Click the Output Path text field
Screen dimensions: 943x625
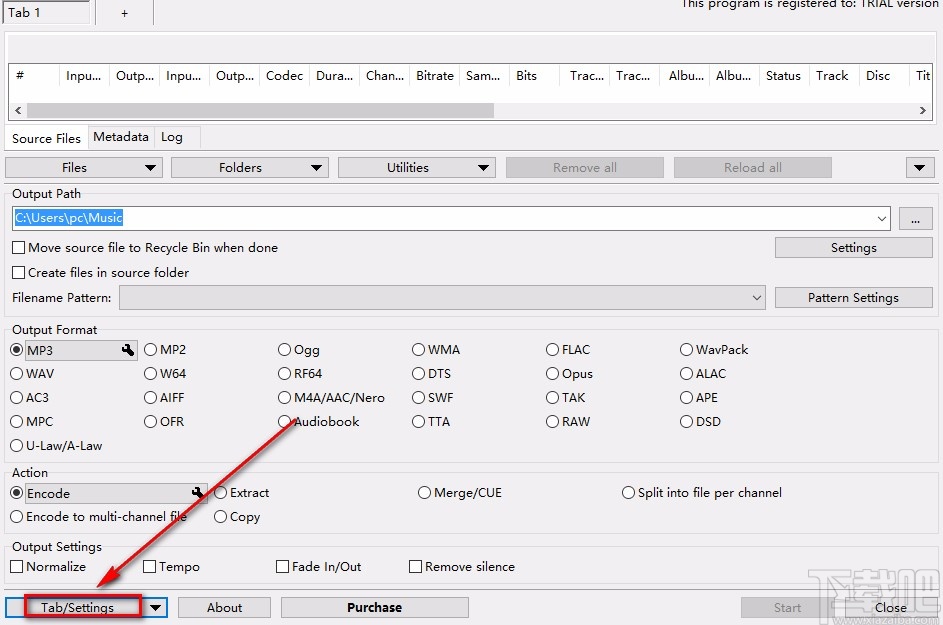444,218
